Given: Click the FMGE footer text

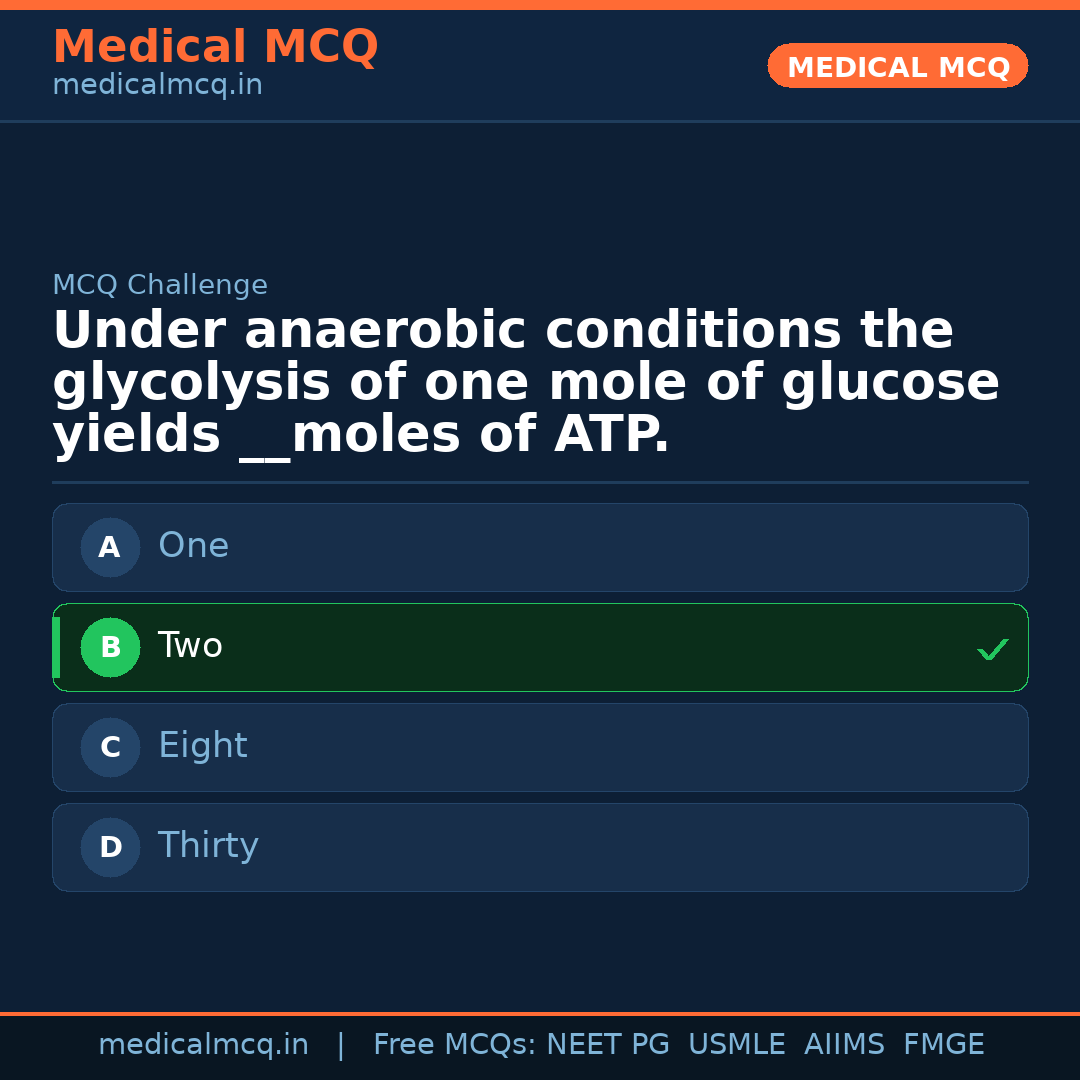Looking at the screenshot, I should [x=944, y=1045].
